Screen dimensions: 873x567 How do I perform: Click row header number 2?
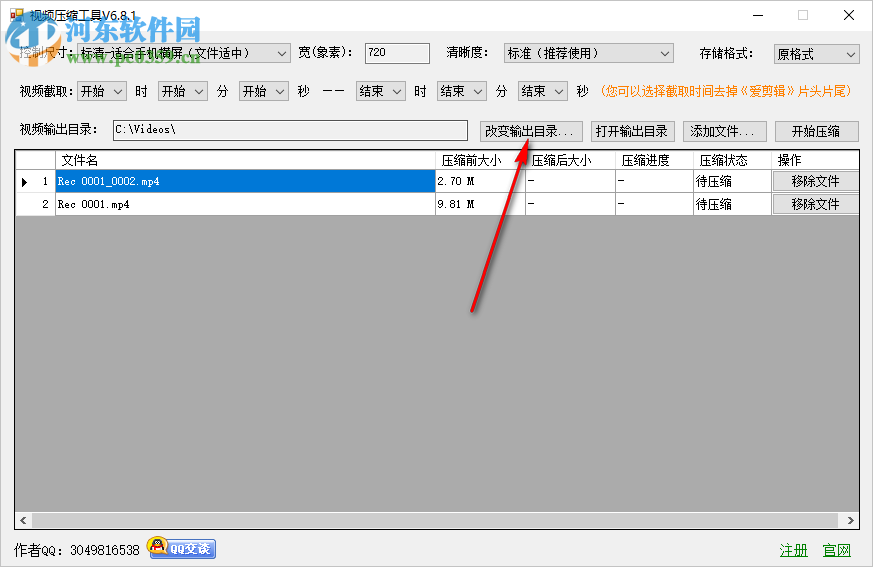pyautogui.click(x=35, y=204)
